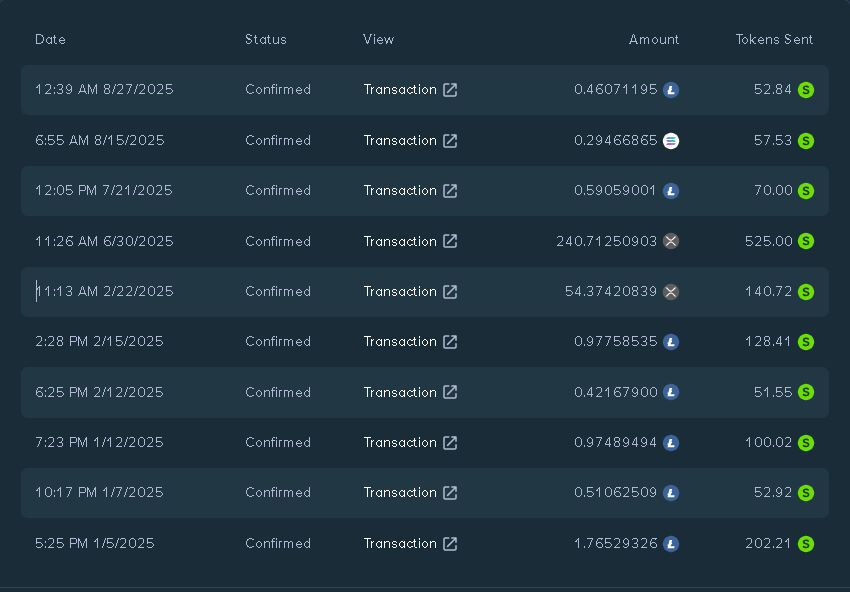Open external link icon for 1/7/2025 transaction
Screen dimensions: 850x592
click(450, 492)
